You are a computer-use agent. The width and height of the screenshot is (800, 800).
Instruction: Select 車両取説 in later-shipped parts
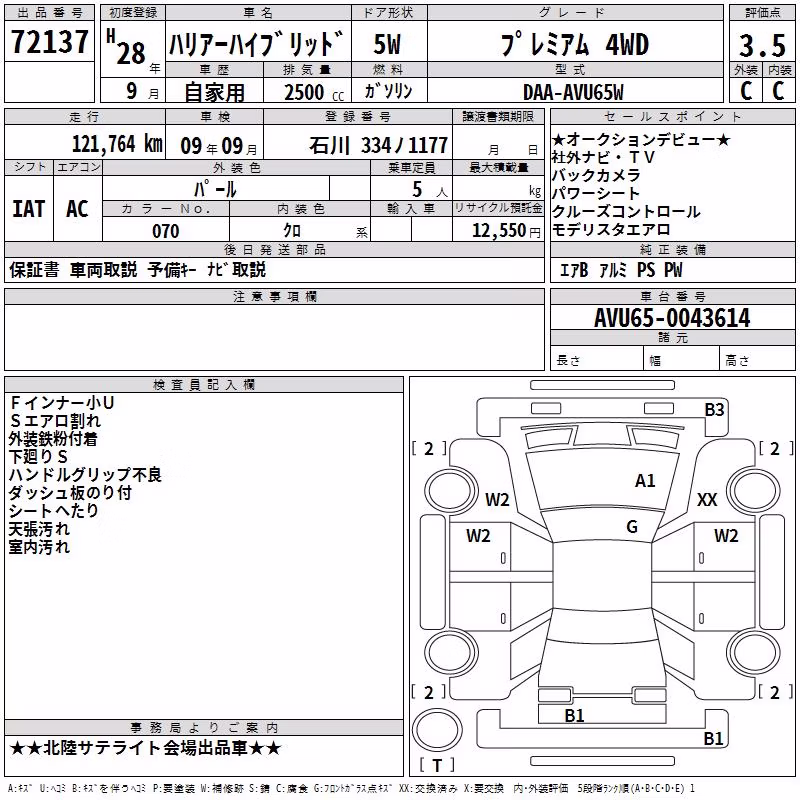104,270
